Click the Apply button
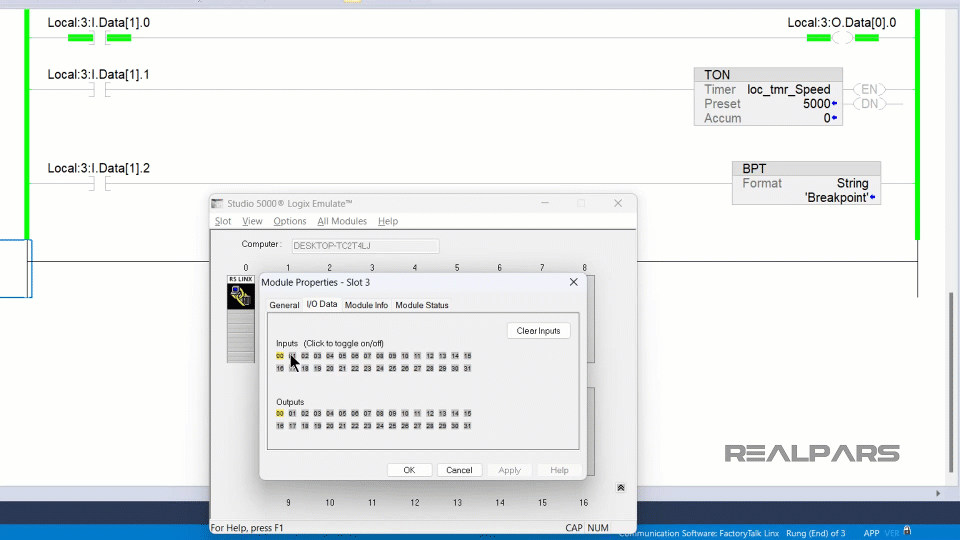 tap(509, 470)
